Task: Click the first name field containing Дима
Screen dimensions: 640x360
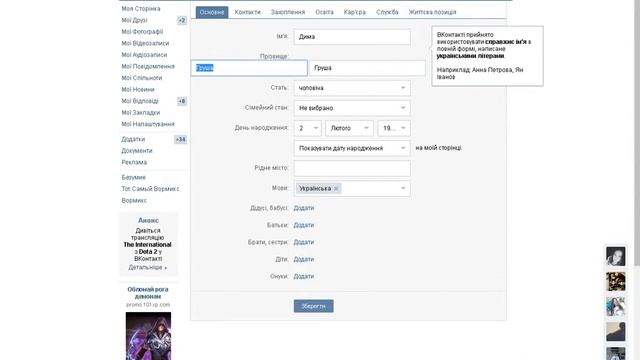Action: [352, 37]
